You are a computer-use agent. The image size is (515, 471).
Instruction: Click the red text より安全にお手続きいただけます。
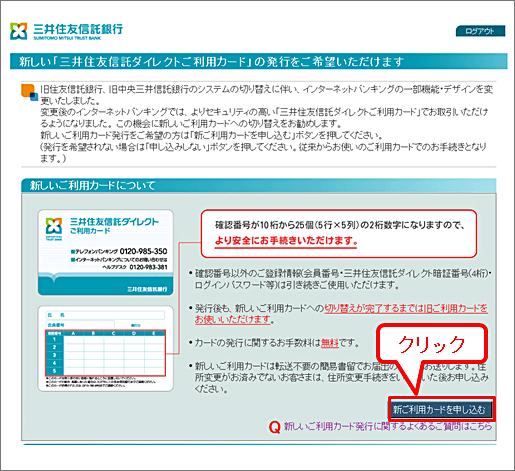(x=286, y=241)
